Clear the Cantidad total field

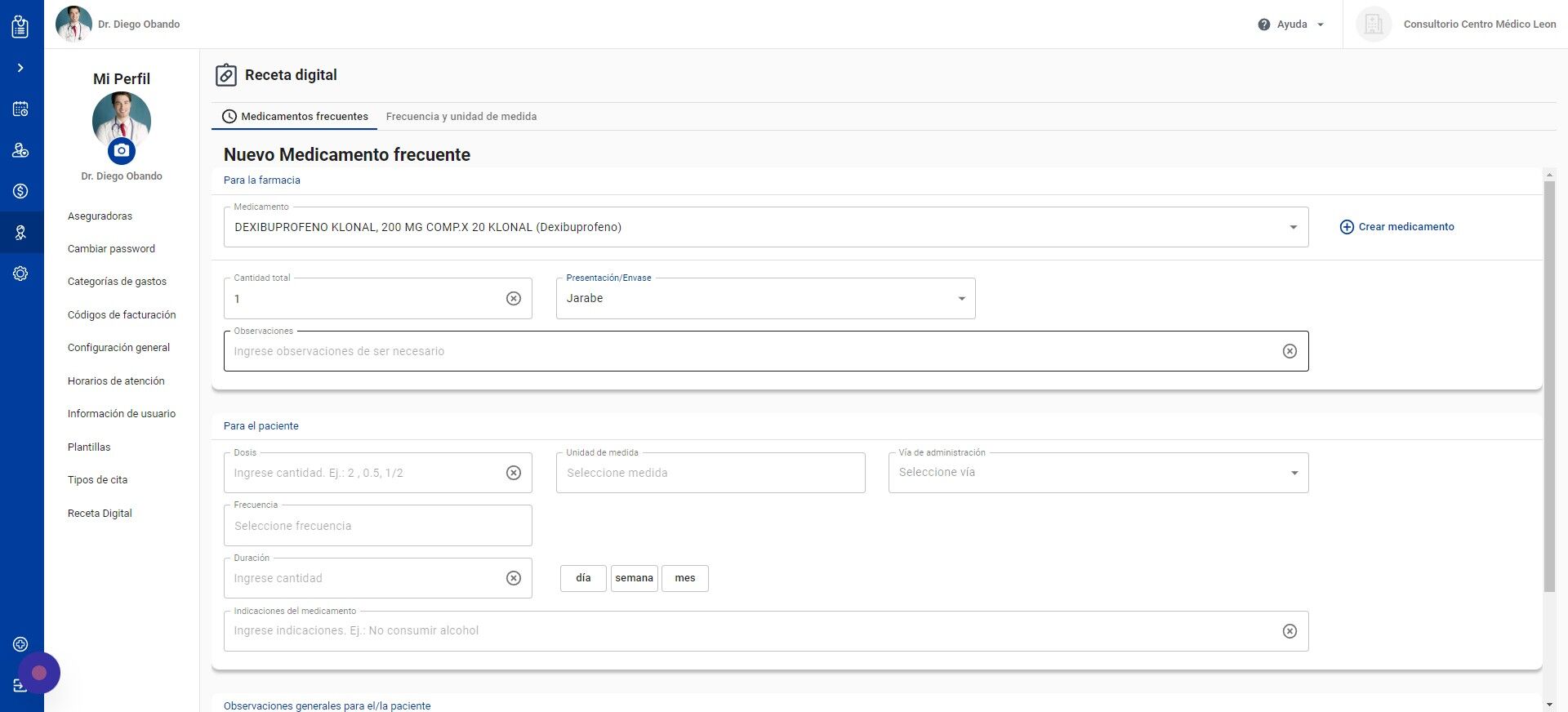514,299
